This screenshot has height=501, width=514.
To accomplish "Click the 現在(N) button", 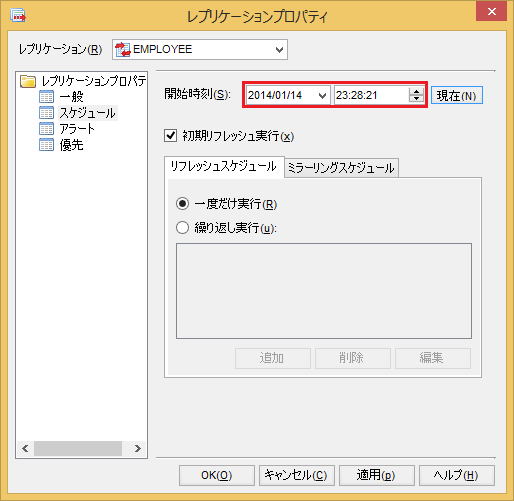I will tap(457, 96).
